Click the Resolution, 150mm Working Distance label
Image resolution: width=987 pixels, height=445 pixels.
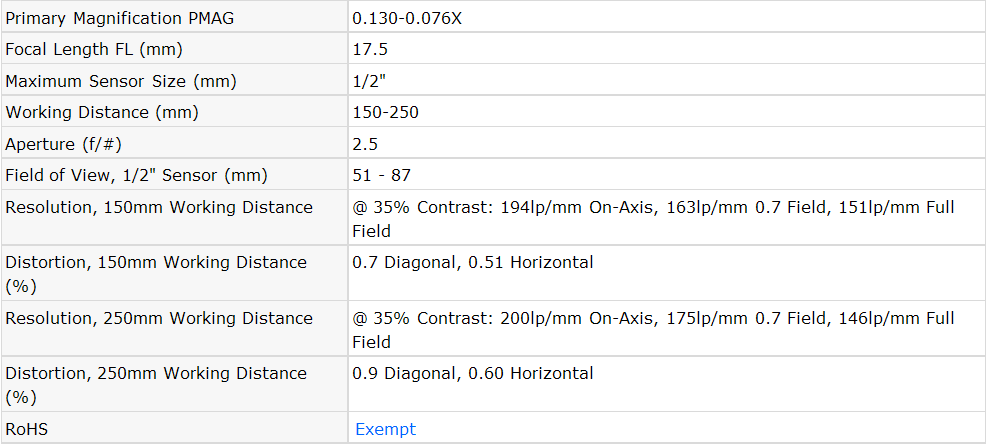(x=159, y=207)
